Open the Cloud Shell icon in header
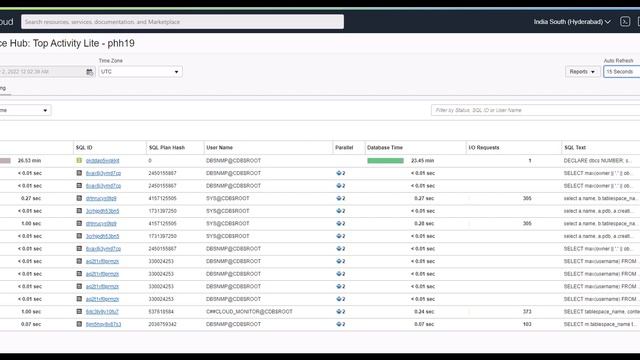This screenshot has height=360, width=640. 625,22
